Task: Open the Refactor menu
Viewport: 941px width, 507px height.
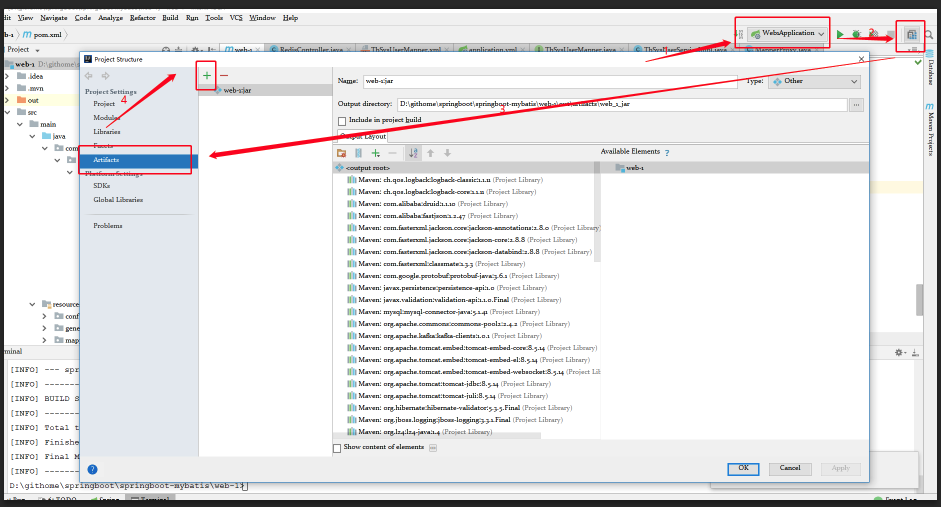Action: tap(143, 18)
